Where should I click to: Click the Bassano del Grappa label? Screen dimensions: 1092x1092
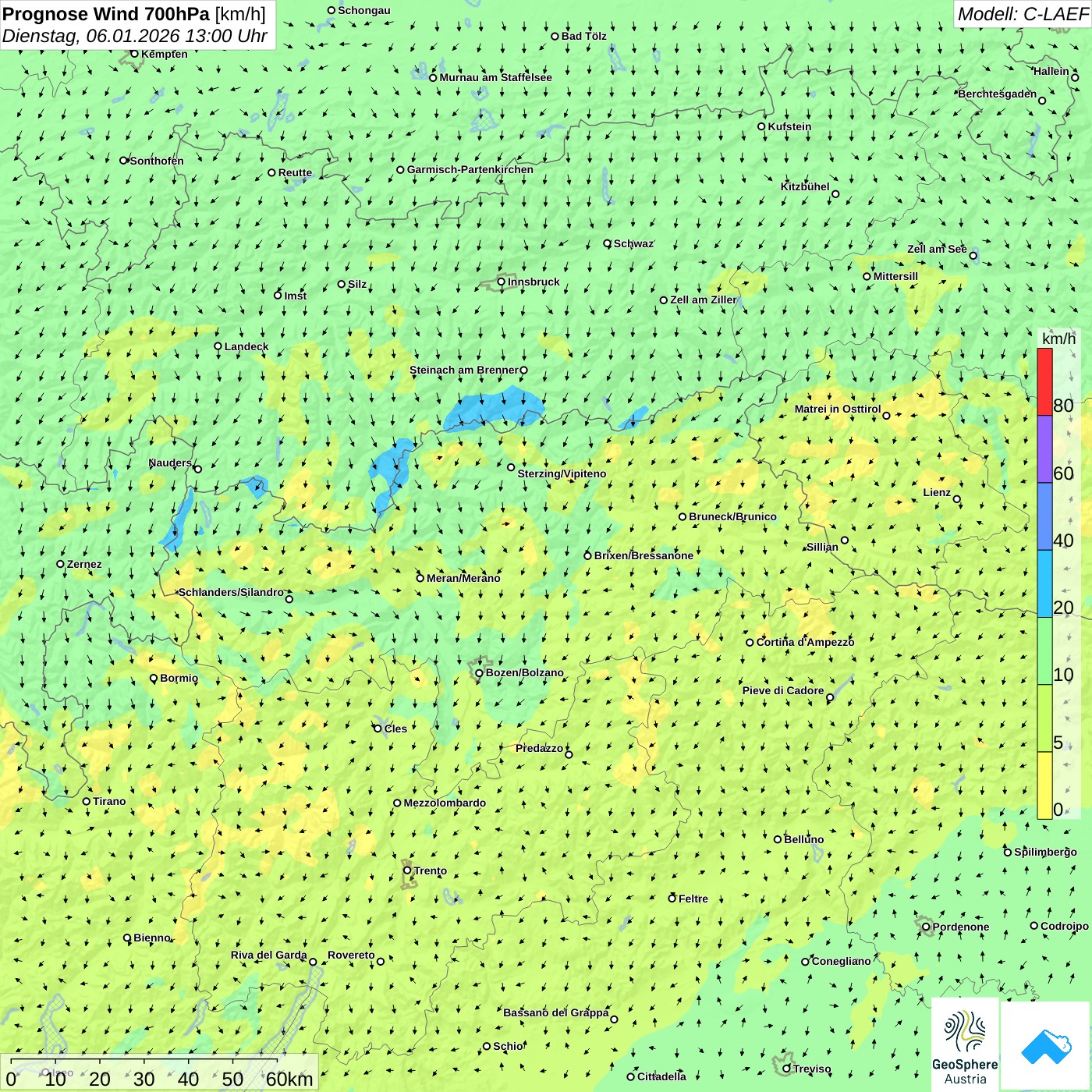coord(556,1012)
